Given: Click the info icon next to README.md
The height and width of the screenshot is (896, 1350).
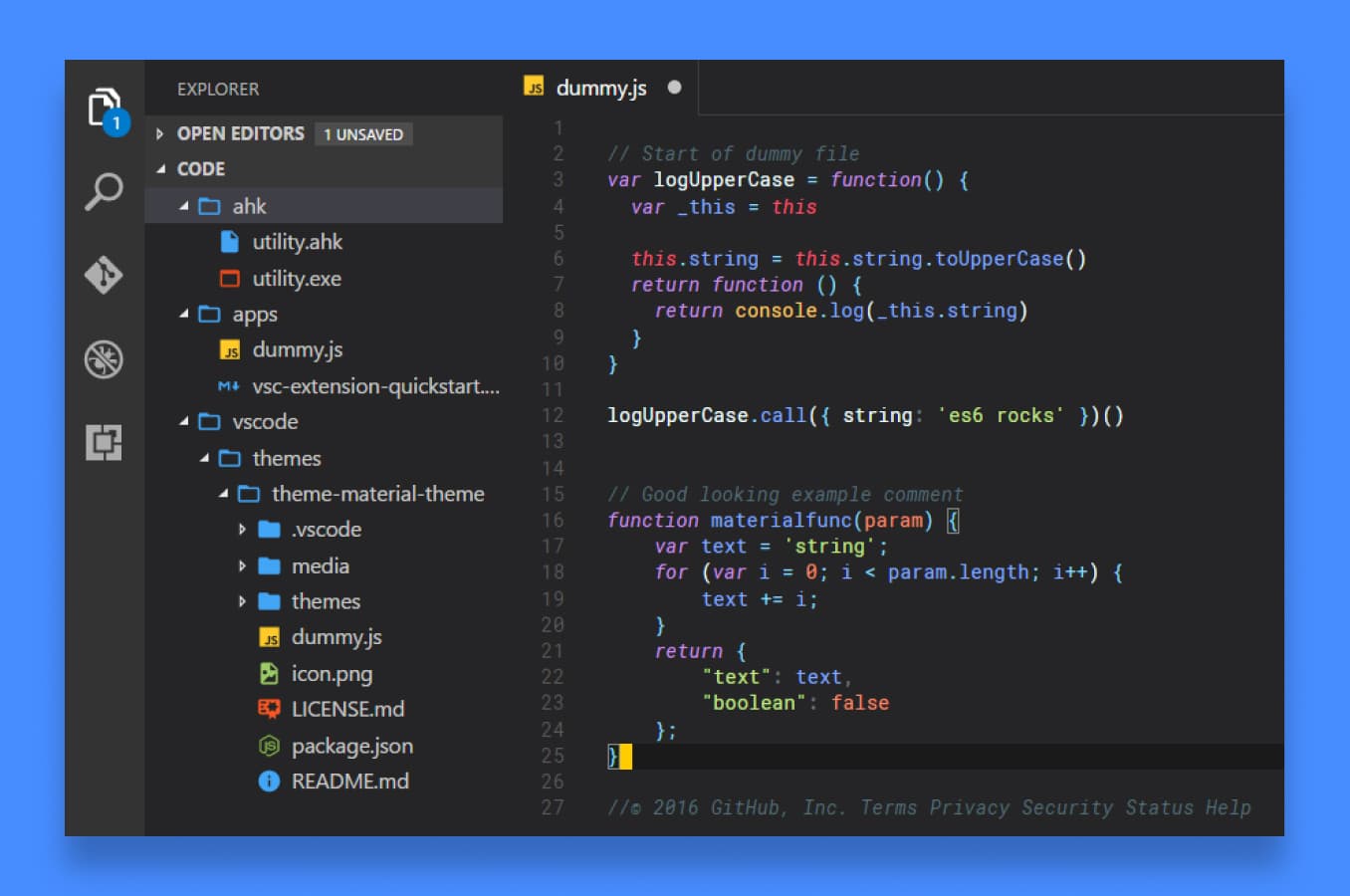Looking at the screenshot, I should [x=268, y=782].
